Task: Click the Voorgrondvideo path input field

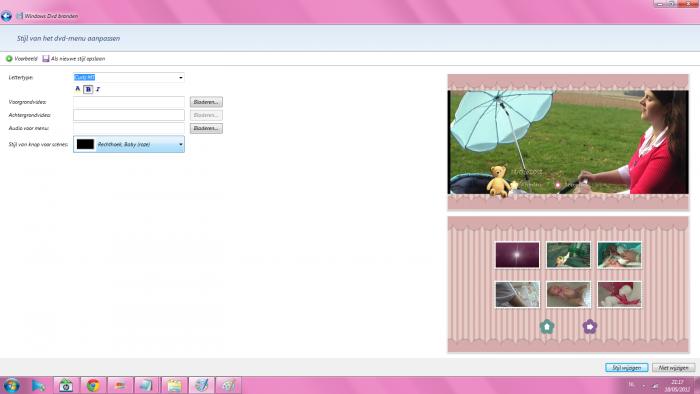Action: point(129,102)
